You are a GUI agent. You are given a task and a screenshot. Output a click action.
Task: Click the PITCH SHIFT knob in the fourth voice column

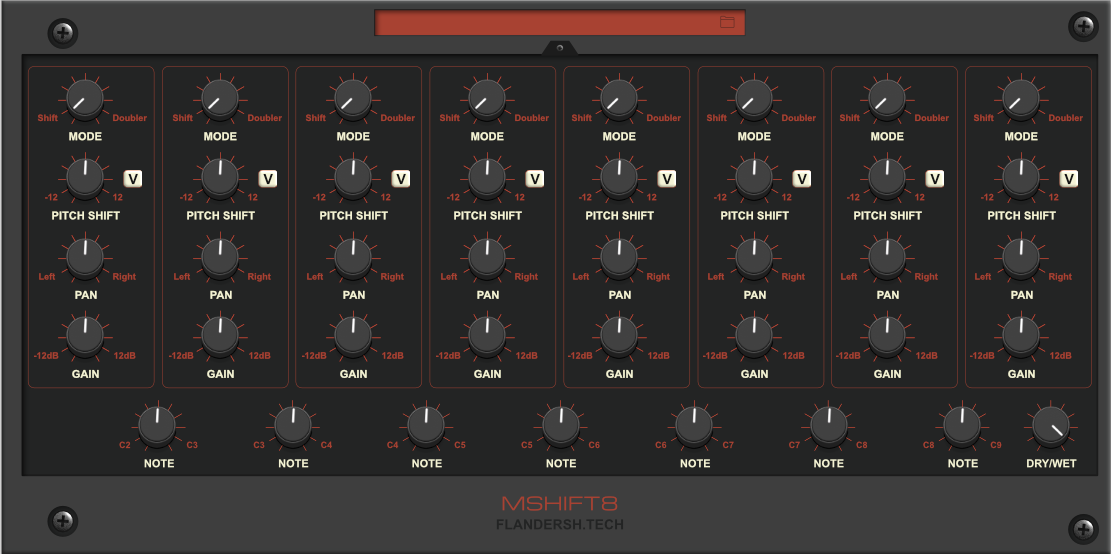[x=487, y=179]
